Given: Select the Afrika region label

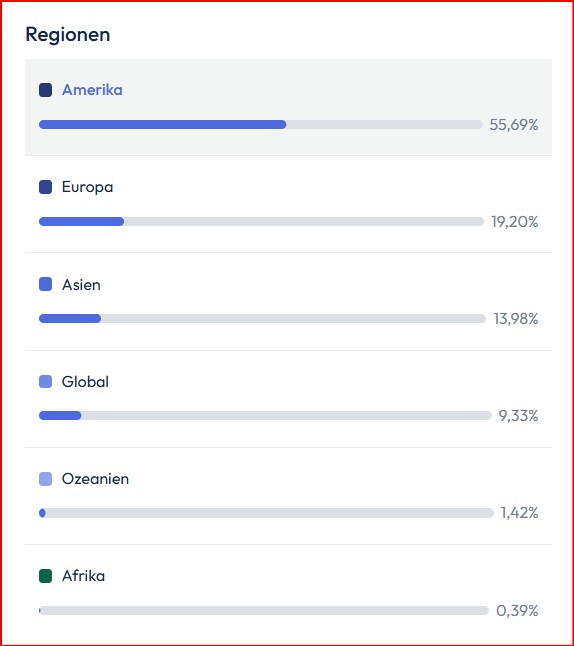Looking at the screenshot, I should 83,576.
